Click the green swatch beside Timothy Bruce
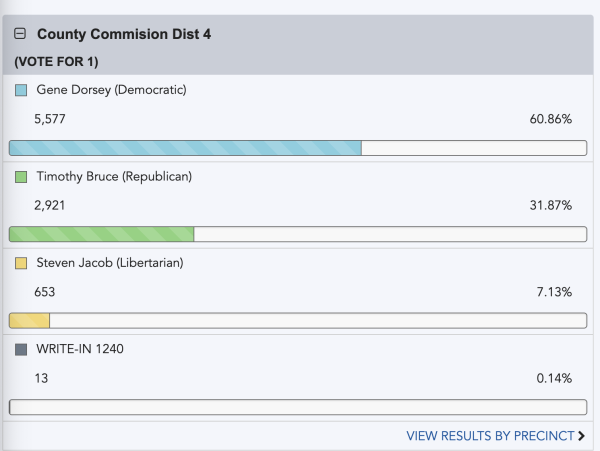 coord(21,177)
